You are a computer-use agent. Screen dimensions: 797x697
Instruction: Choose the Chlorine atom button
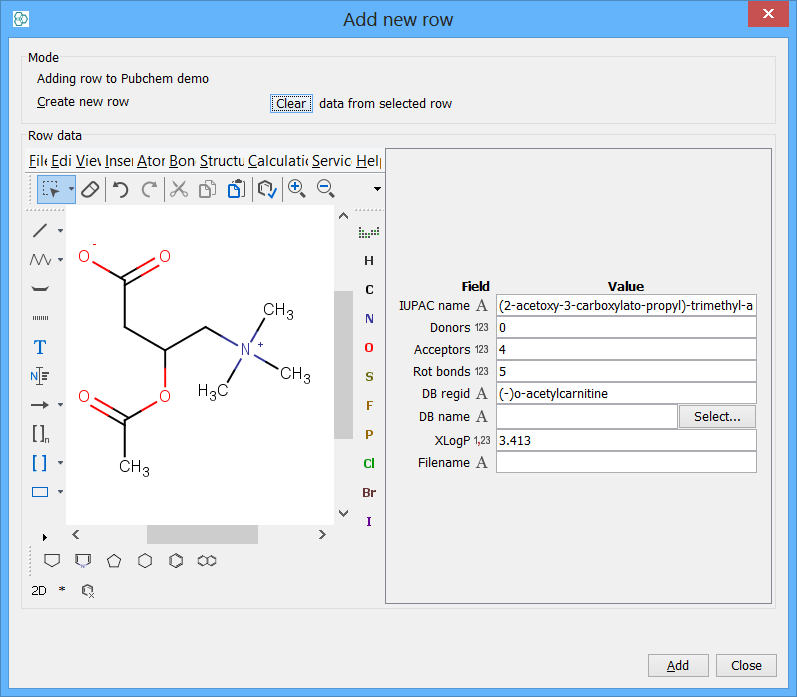pyautogui.click(x=369, y=464)
